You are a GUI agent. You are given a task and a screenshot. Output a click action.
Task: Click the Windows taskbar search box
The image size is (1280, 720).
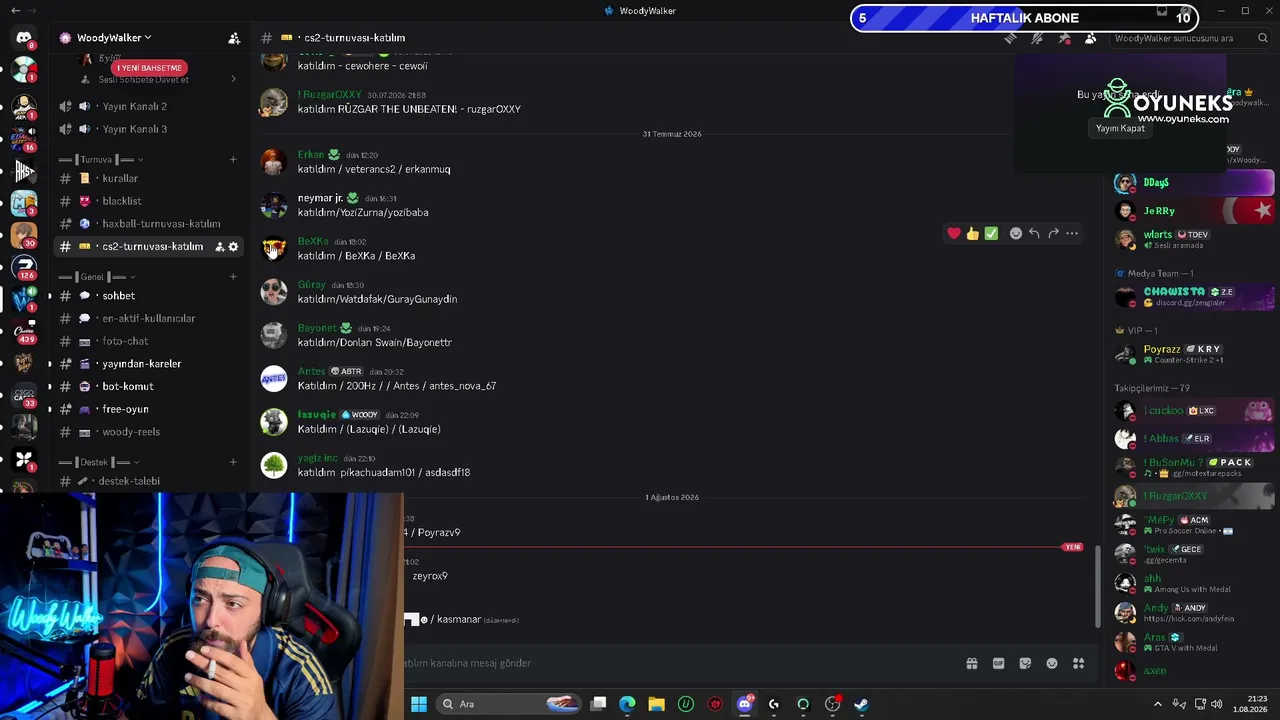coord(510,704)
